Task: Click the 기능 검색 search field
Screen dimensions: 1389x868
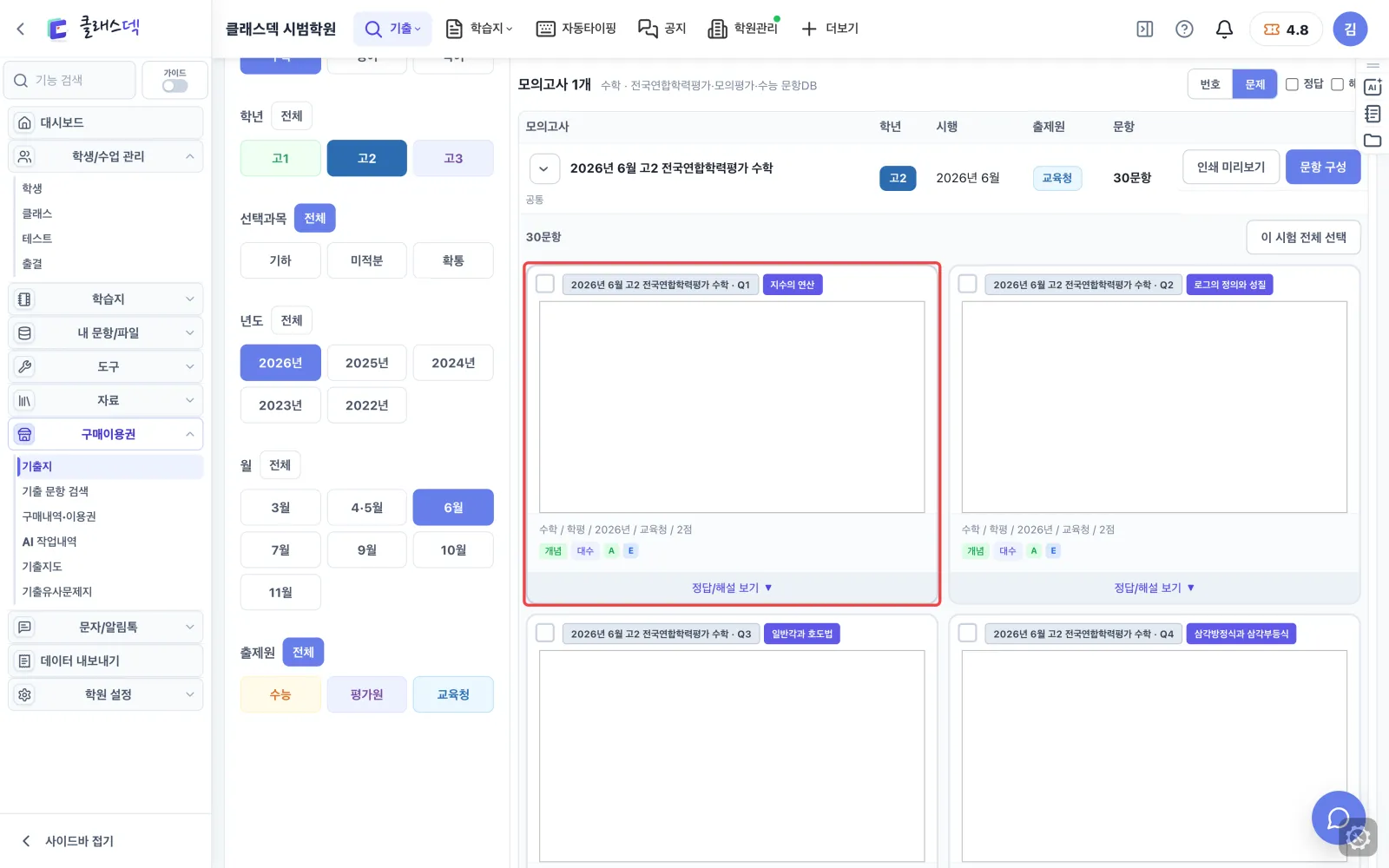Action: coord(70,80)
